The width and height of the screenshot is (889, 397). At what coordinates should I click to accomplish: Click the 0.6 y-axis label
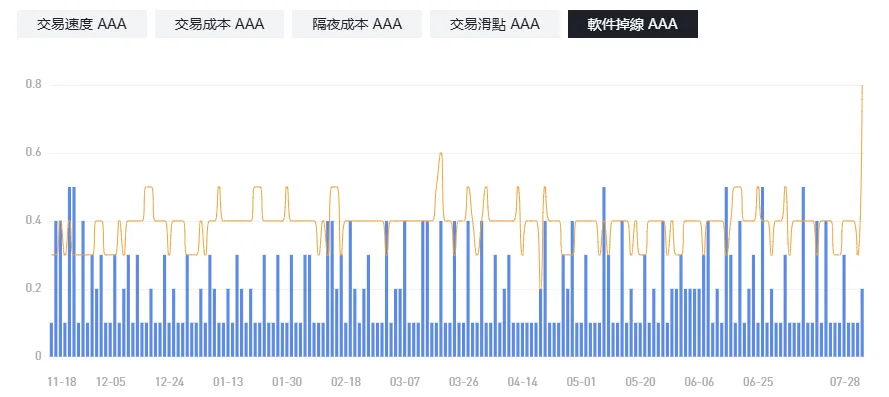pyautogui.click(x=33, y=153)
